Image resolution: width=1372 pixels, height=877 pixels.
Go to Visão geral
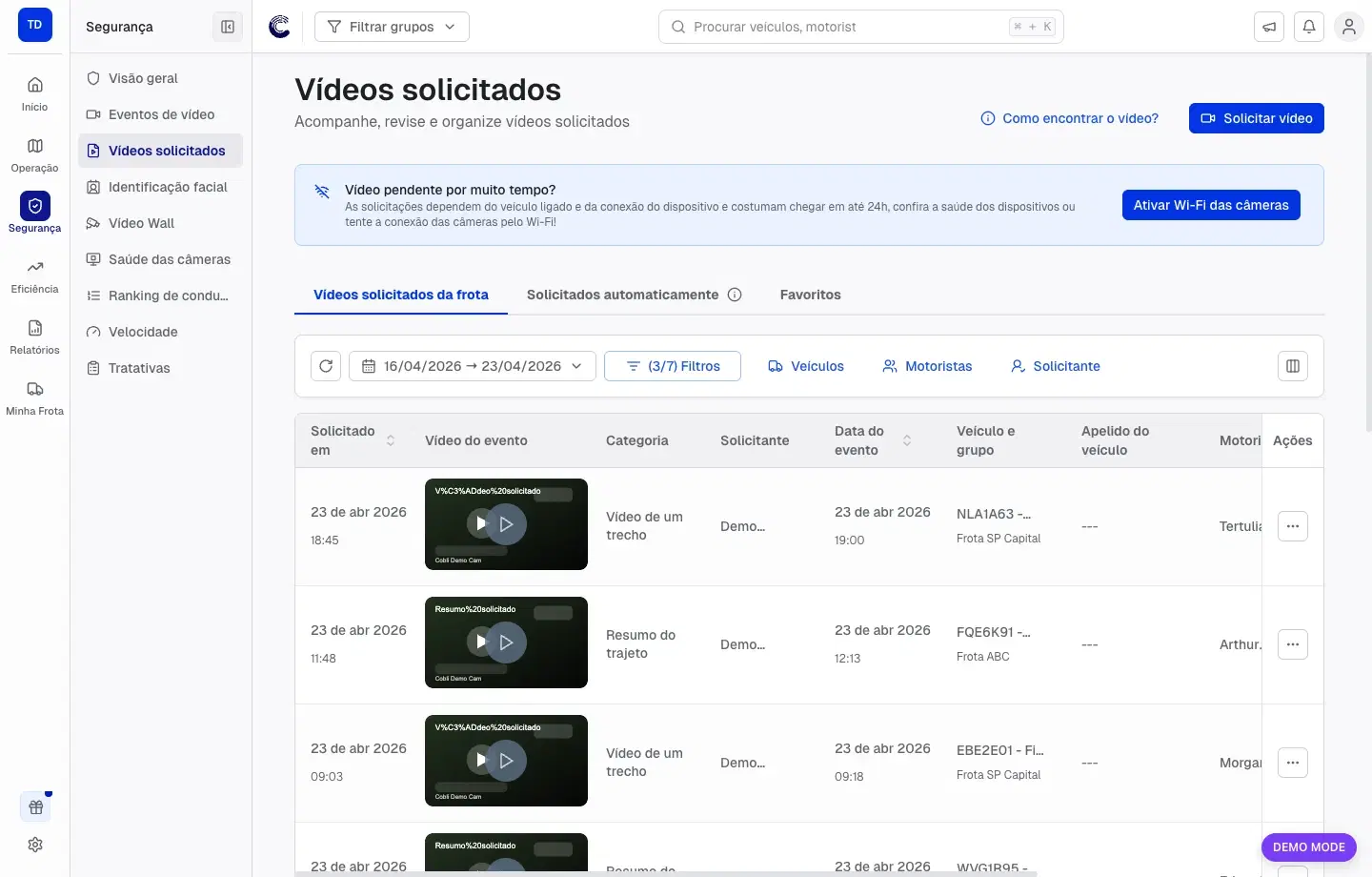(160, 78)
